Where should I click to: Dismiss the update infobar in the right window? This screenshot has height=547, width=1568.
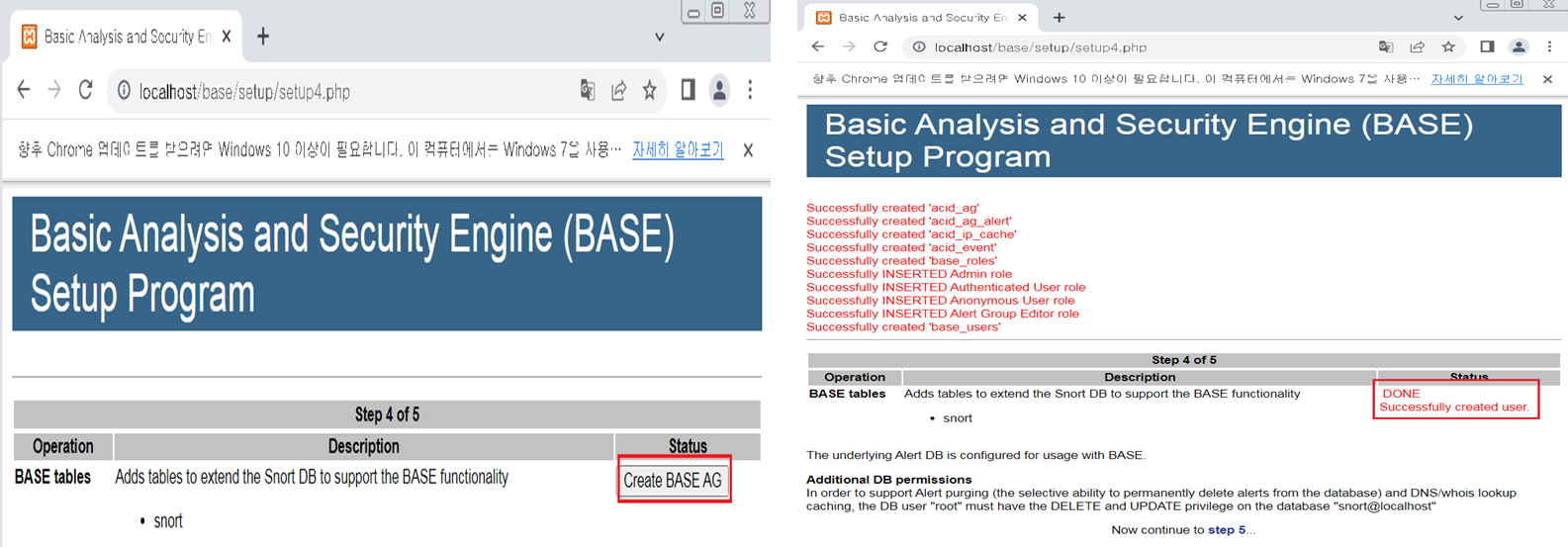1548,79
